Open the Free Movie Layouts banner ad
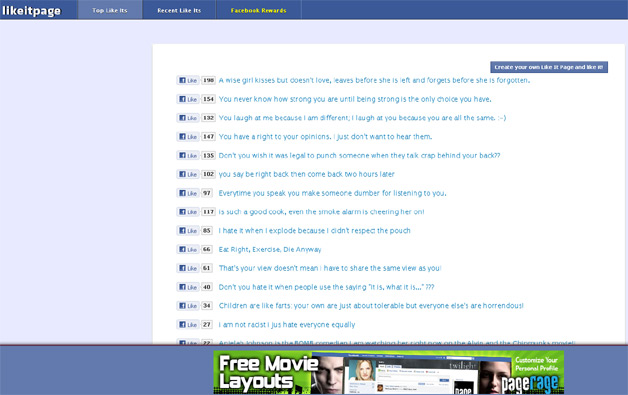628x395 pixels. coord(388,372)
